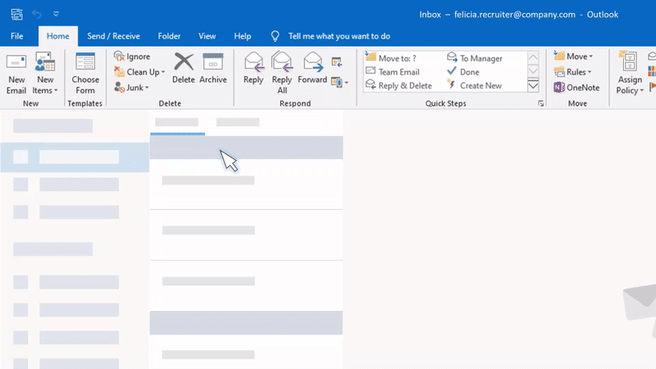This screenshot has height=369, width=656.
Task: Expand the Clean Up dropdown
Action: pyautogui.click(x=140, y=72)
